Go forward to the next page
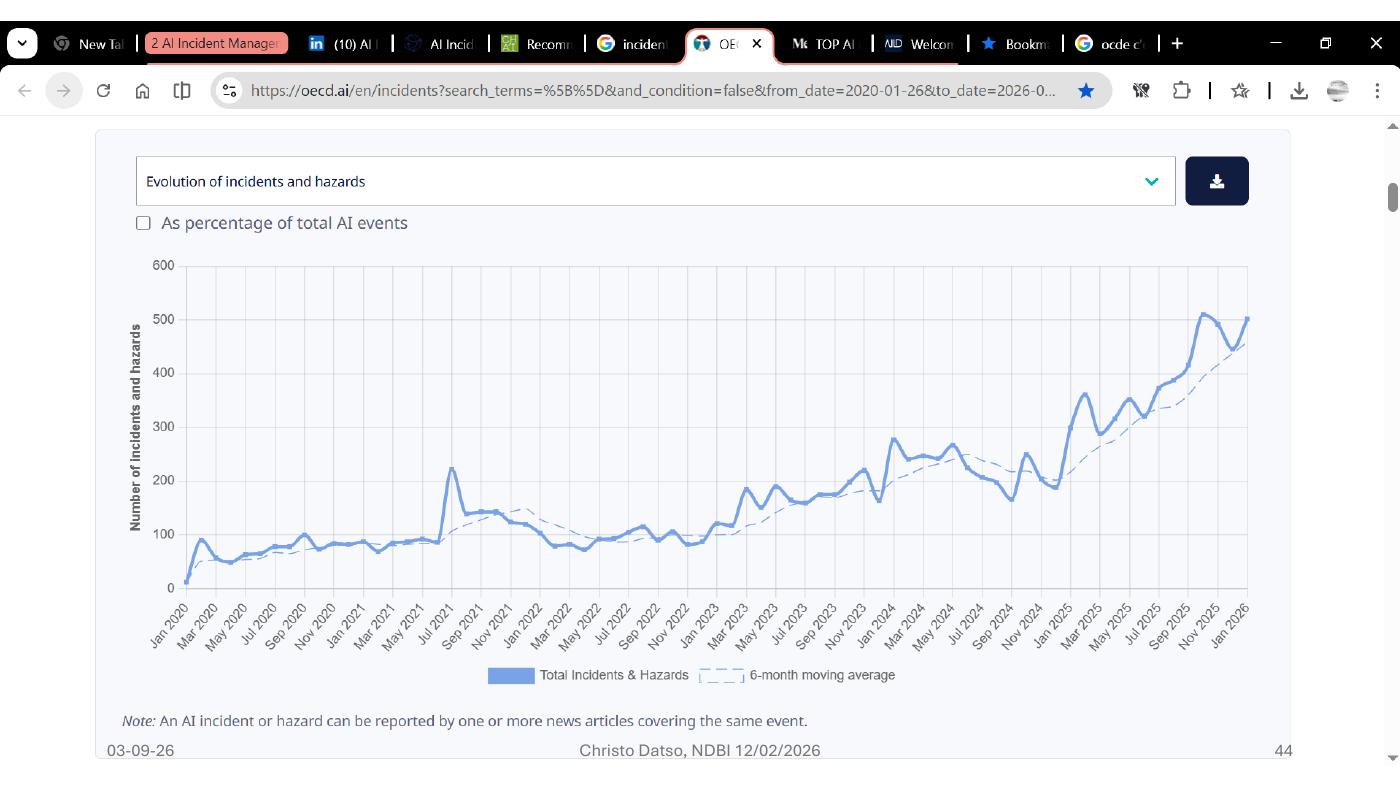 coord(63,91)
